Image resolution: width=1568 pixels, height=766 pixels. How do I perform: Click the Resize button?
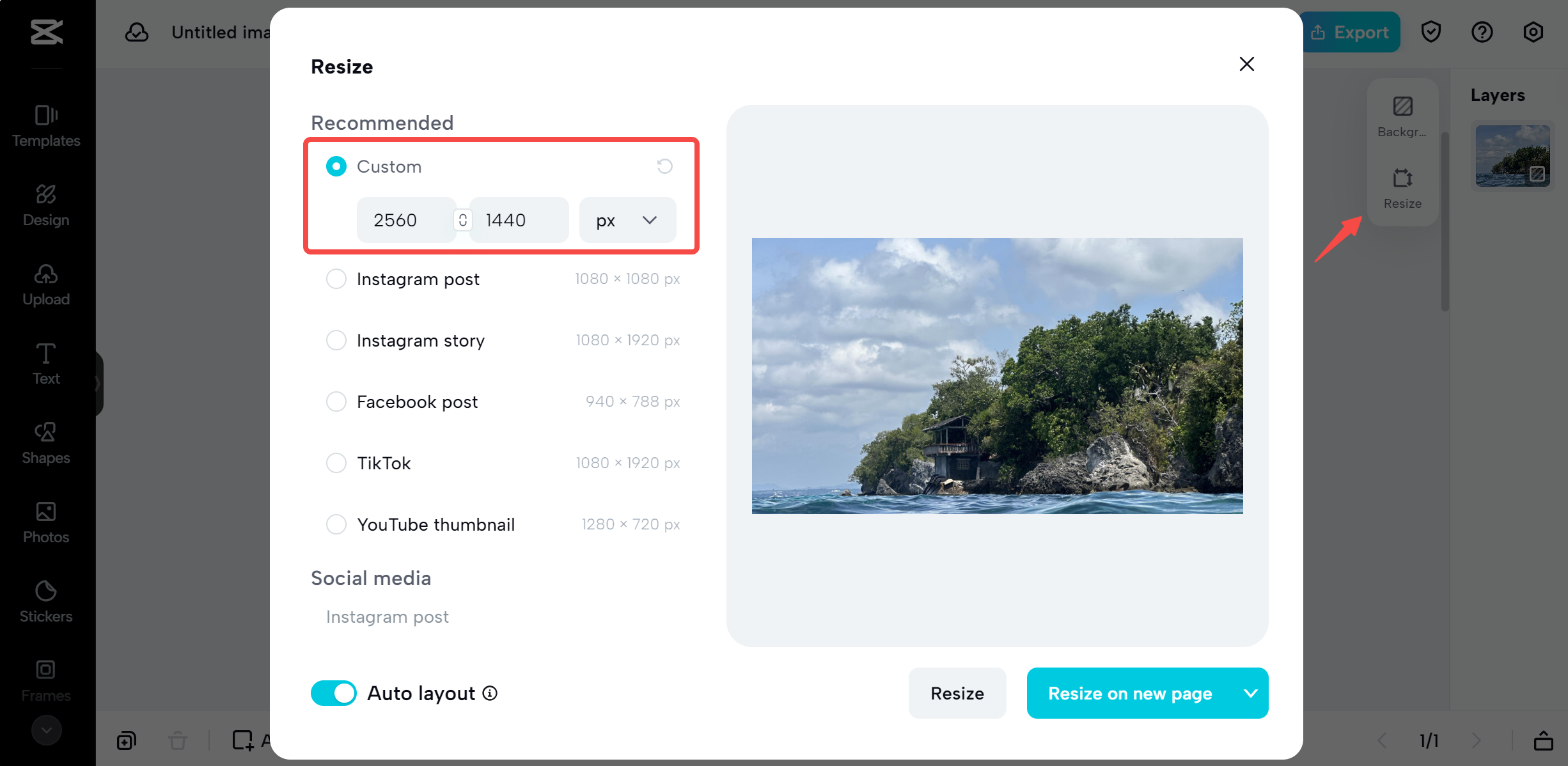956,693
